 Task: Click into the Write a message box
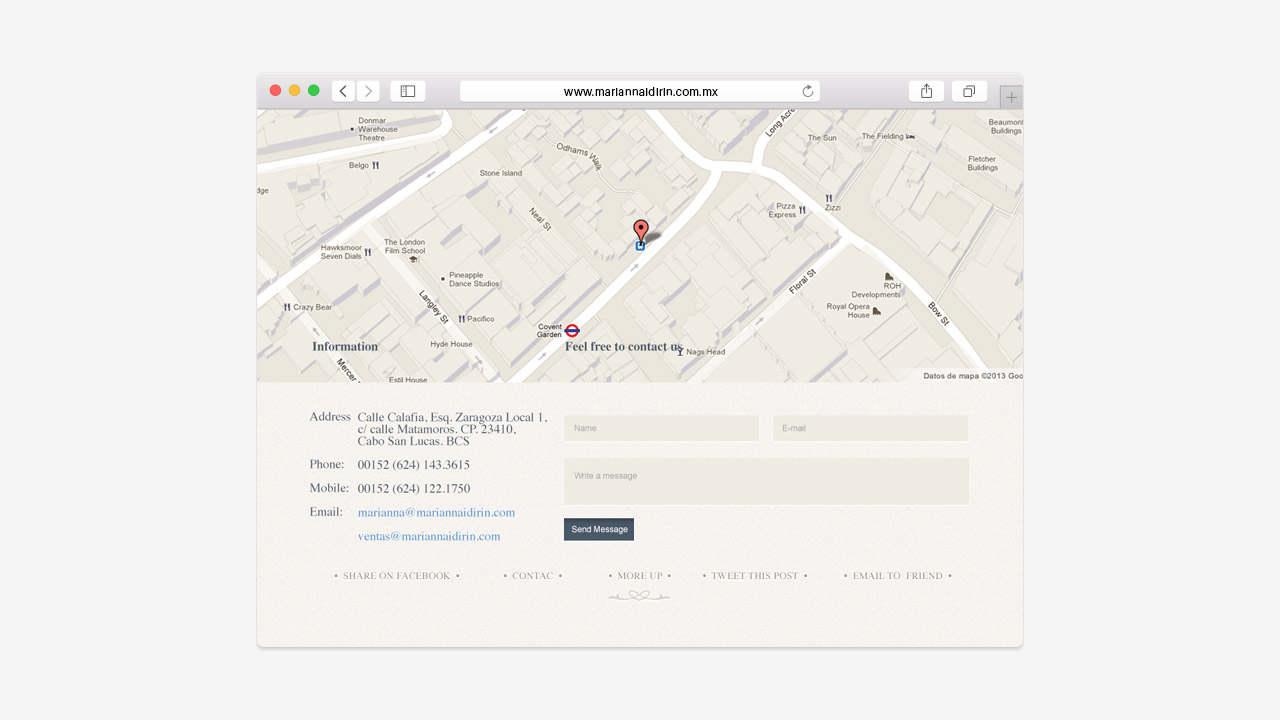tap(766, 481)
